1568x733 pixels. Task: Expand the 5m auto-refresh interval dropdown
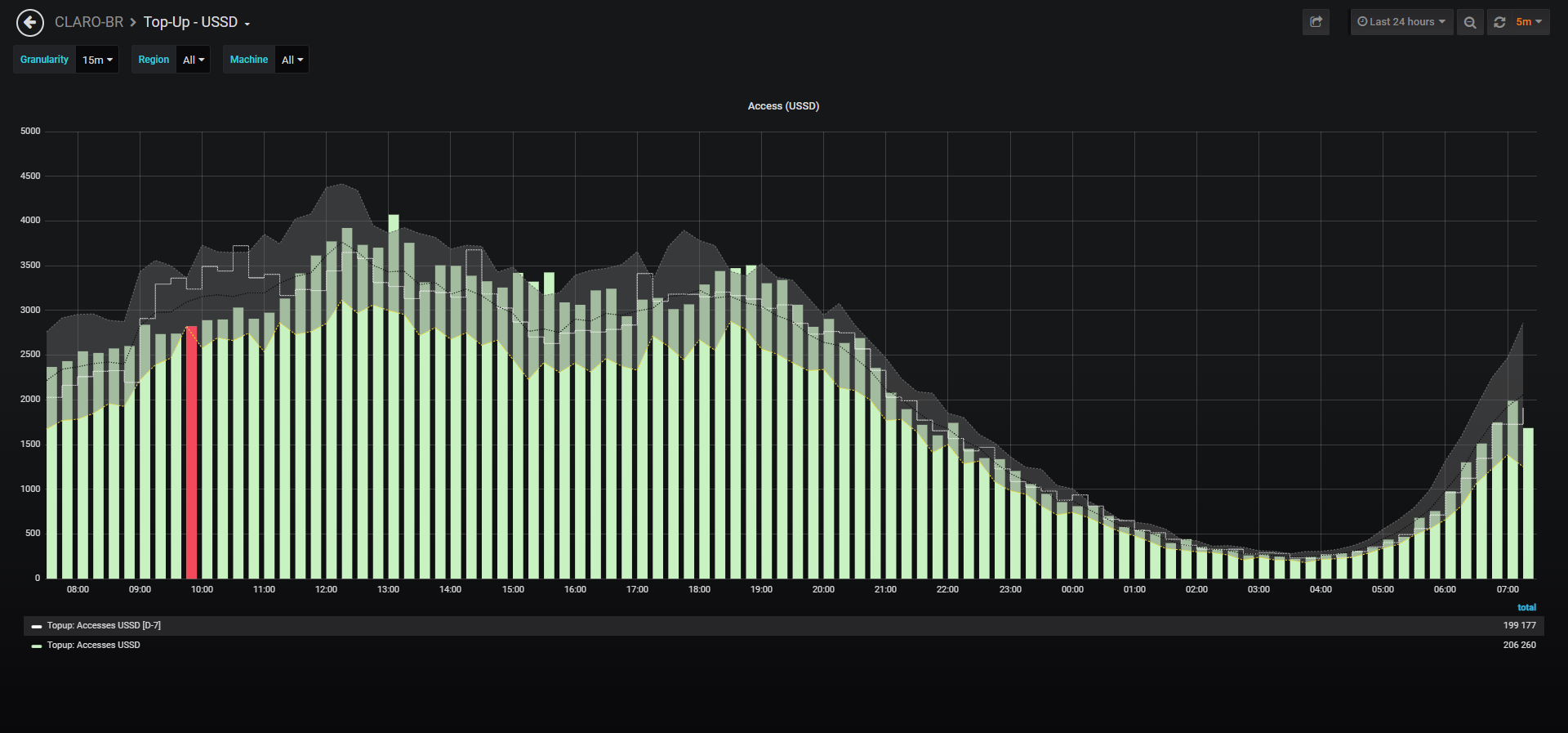(1530, 22)
